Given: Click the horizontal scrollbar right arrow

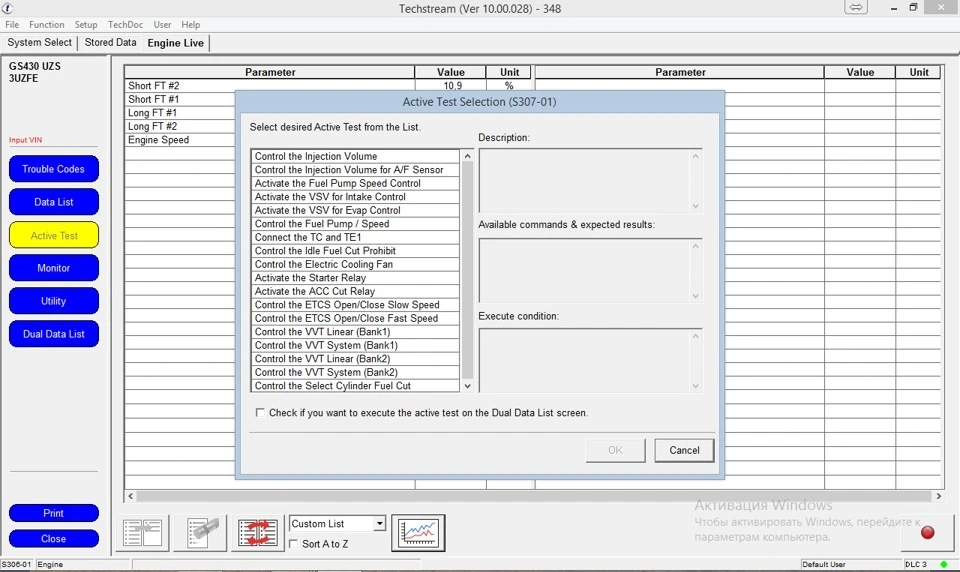Looking at the screenshot, I should pyautogui.click(x=939, y=496).
